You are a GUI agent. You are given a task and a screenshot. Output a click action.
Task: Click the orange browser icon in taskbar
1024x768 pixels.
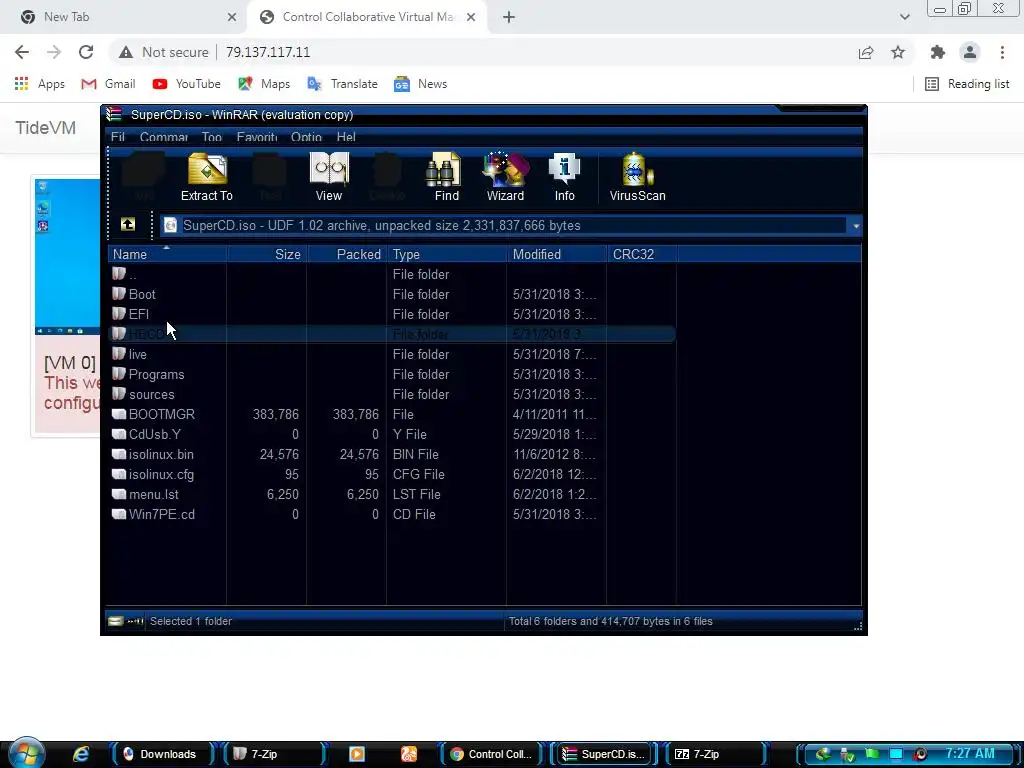pos(409,754)
